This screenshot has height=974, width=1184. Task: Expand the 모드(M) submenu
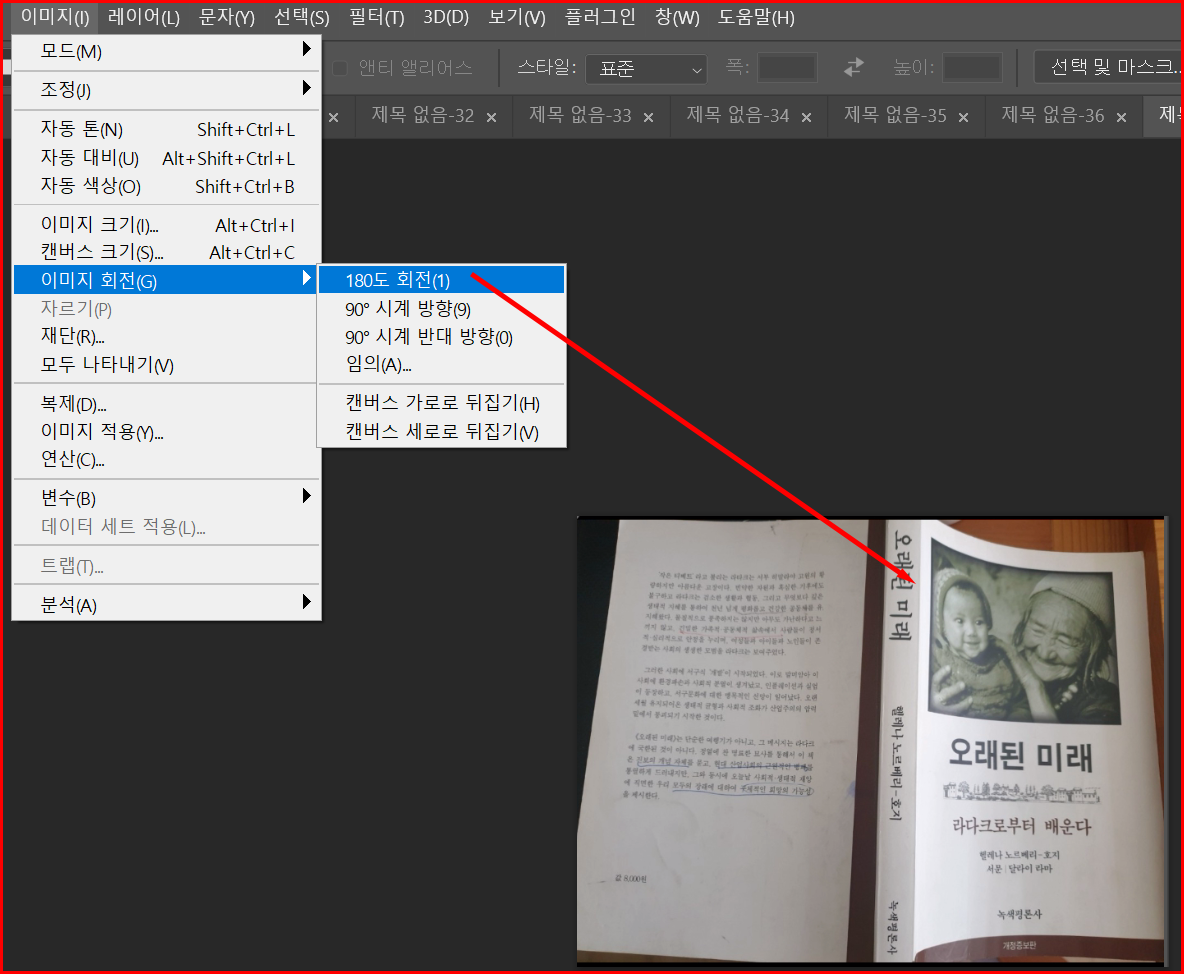[167, 51]
